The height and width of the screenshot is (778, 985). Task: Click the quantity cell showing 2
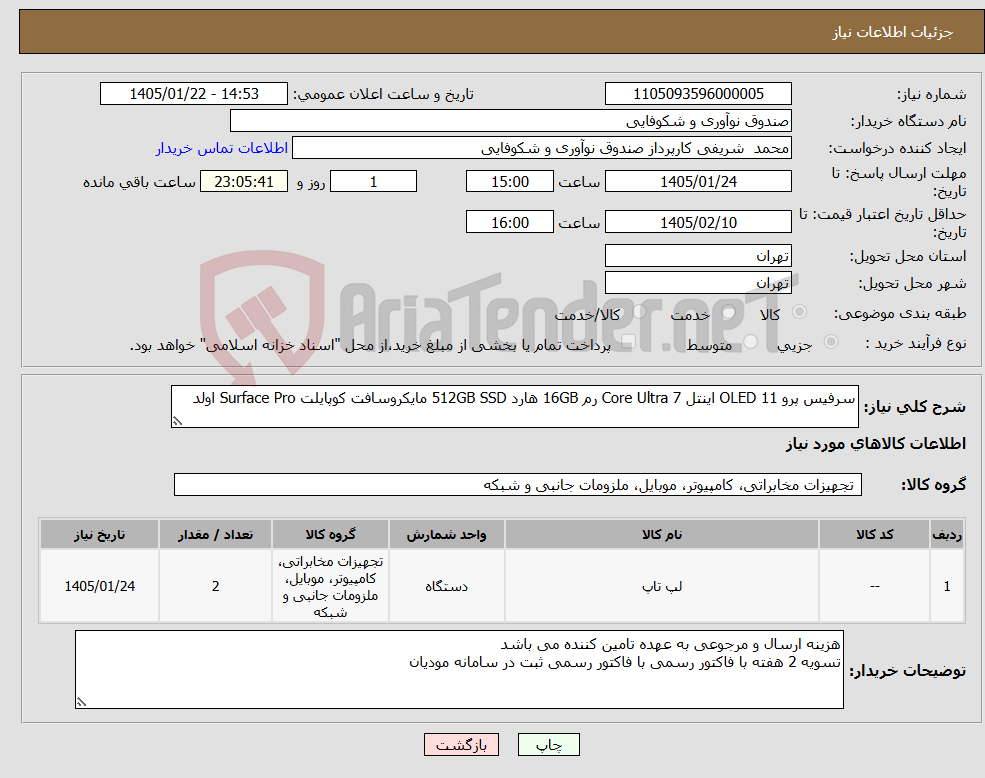215,586
